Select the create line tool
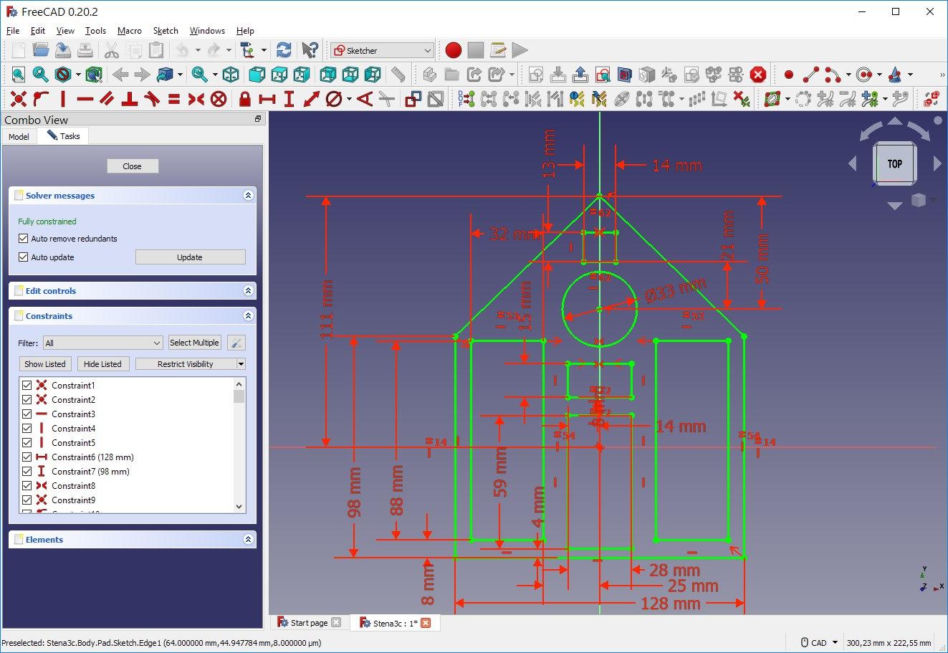This screenshot has width=948, height=653. pos(811,74)
